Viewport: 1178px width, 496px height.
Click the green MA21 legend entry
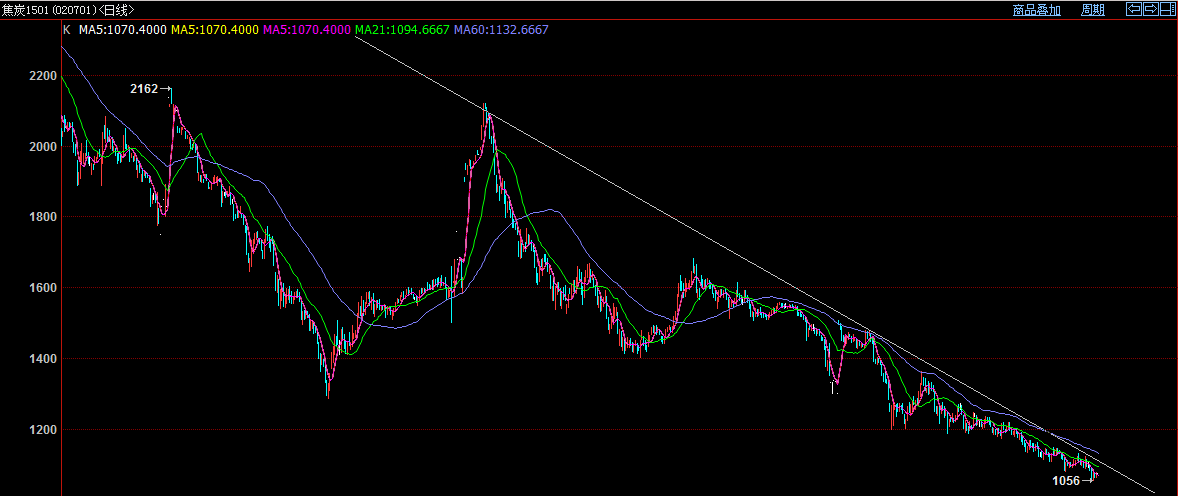click(x=402, y=30)
